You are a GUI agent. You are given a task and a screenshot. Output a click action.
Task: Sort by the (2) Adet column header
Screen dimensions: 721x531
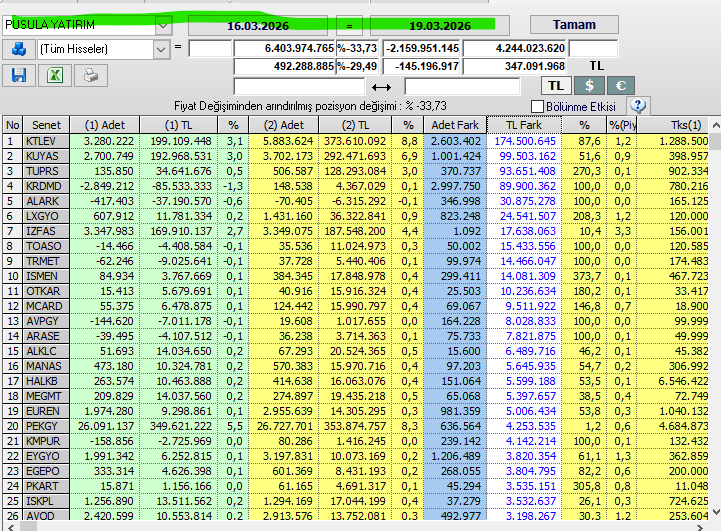[284, 125]
